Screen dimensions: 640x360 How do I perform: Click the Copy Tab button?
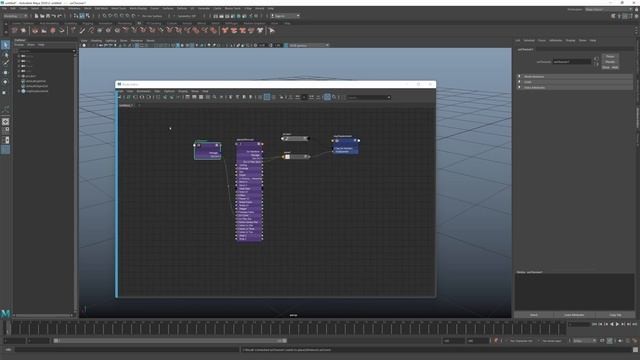(615, 315)
